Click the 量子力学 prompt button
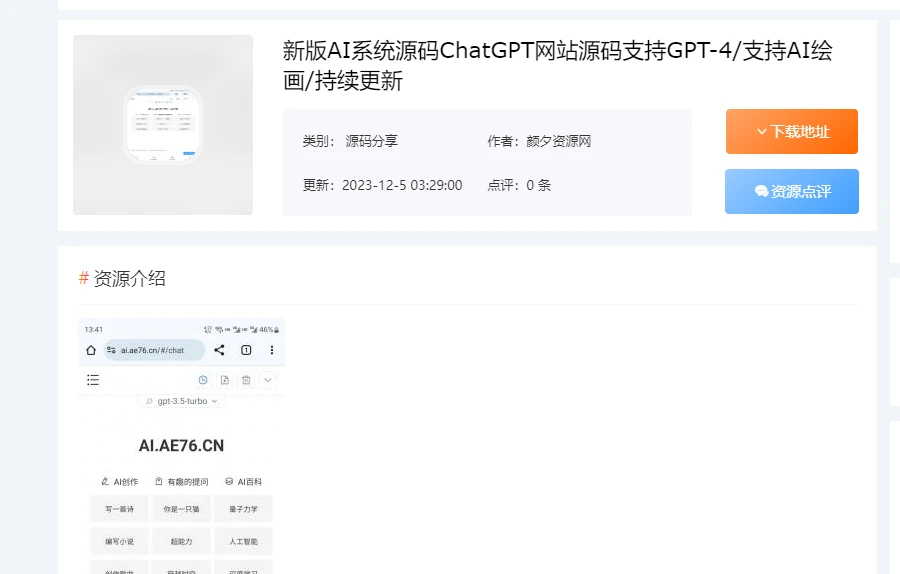Image resolution: width=900 pixels, height=574 pixels. coord(243,508)
